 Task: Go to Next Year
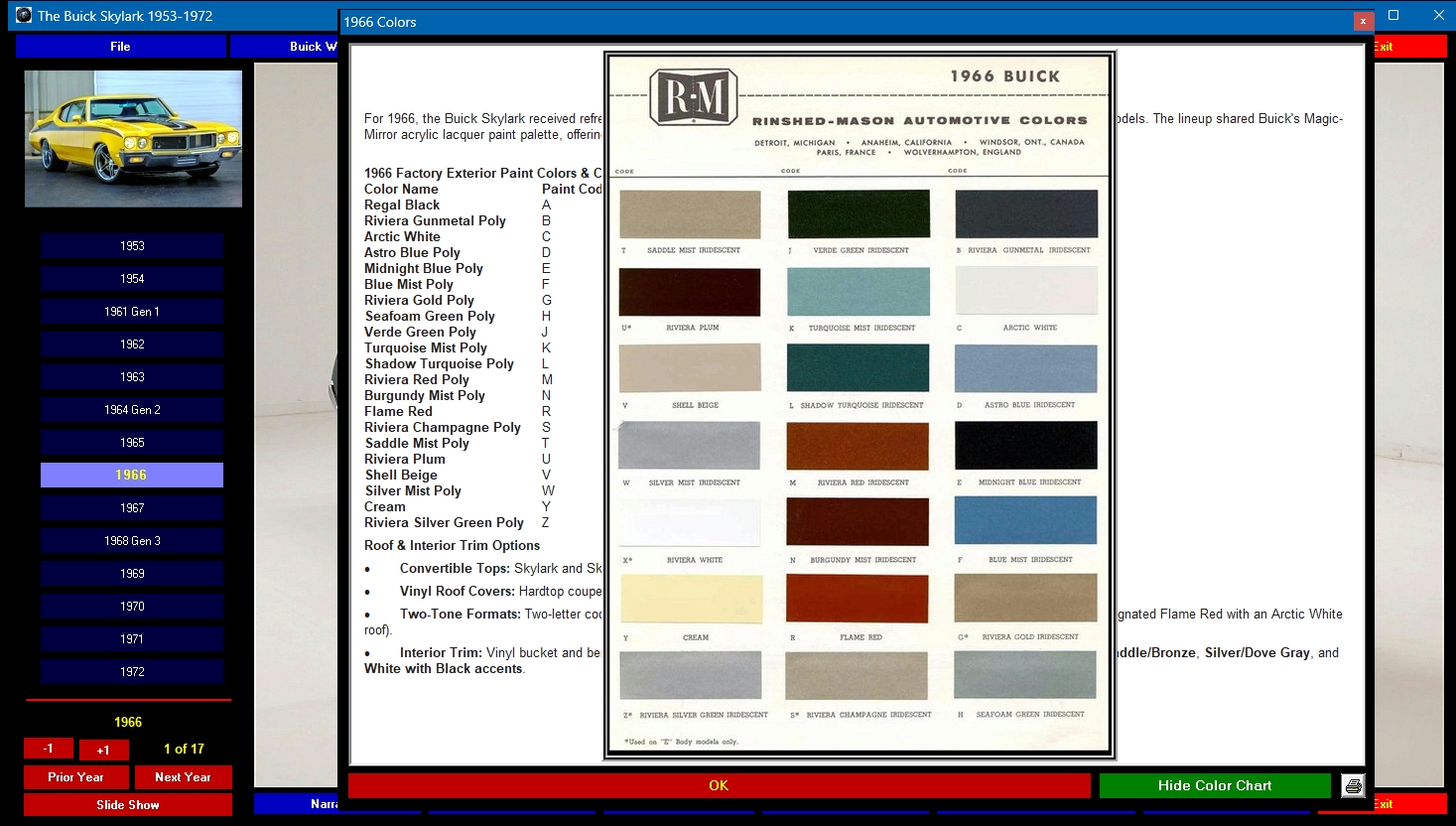coord(184,777)
